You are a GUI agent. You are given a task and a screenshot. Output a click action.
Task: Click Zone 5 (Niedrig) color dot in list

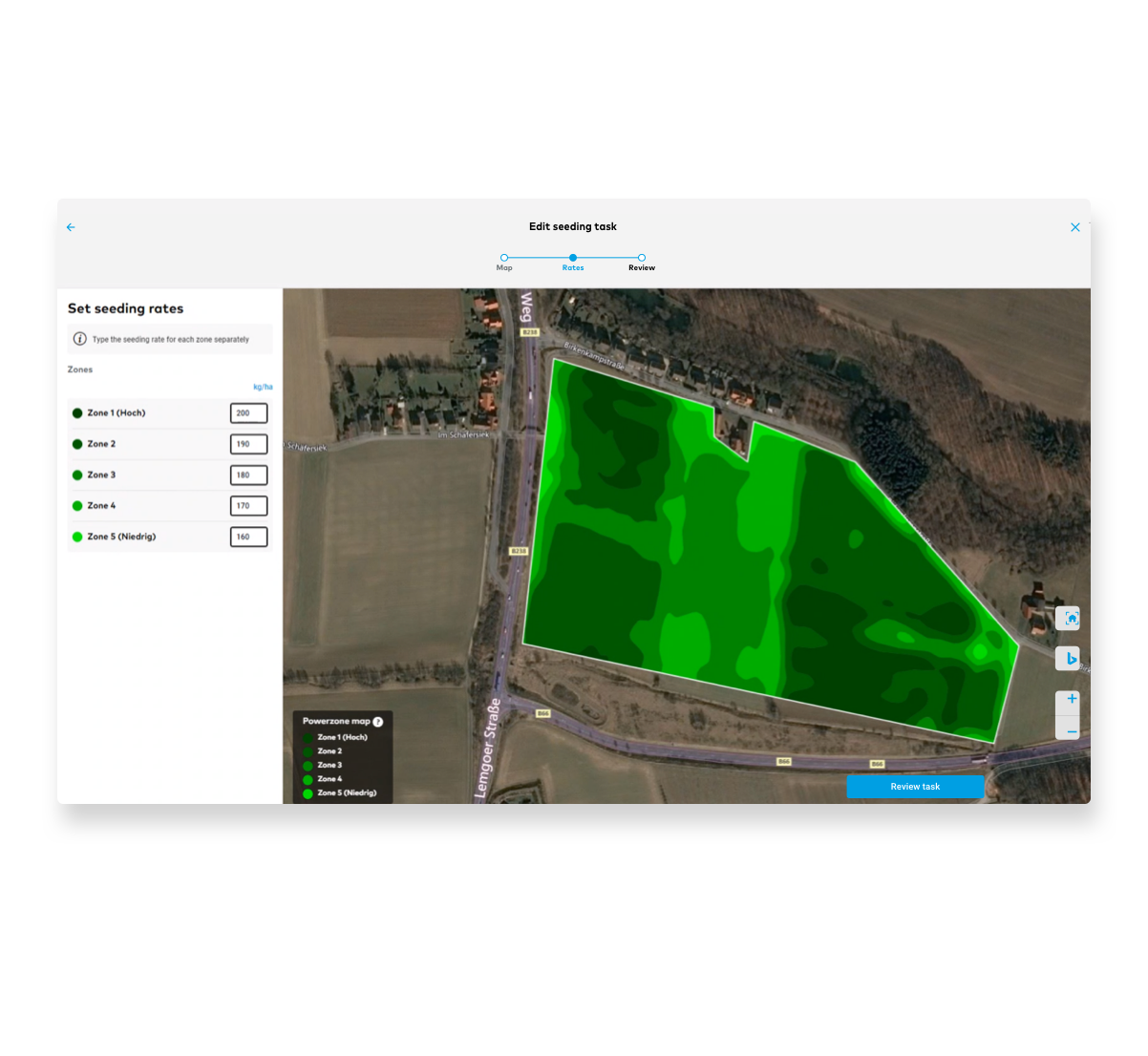[x=77, y=537]
